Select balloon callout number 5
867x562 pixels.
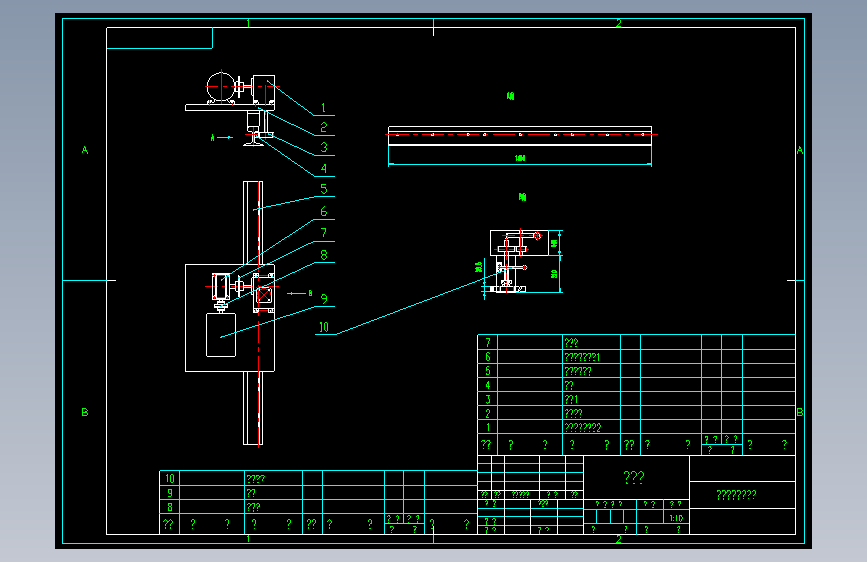(324, 189)
